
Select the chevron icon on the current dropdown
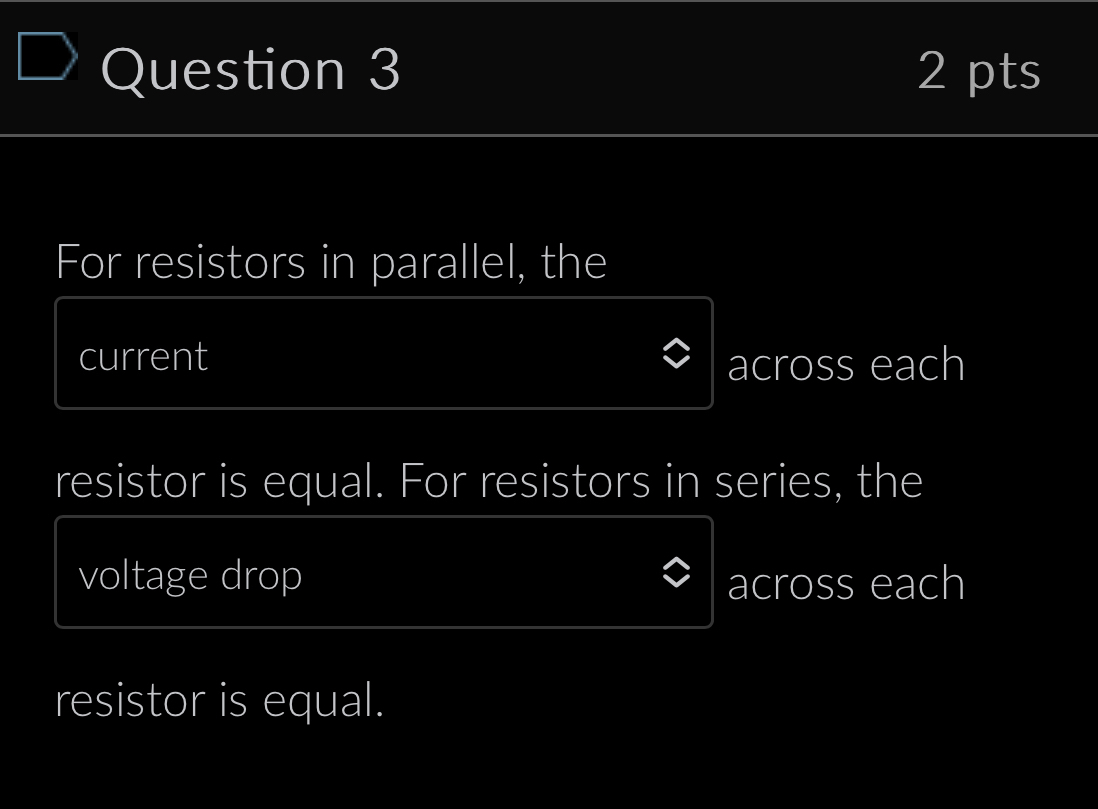click(679, 354)
